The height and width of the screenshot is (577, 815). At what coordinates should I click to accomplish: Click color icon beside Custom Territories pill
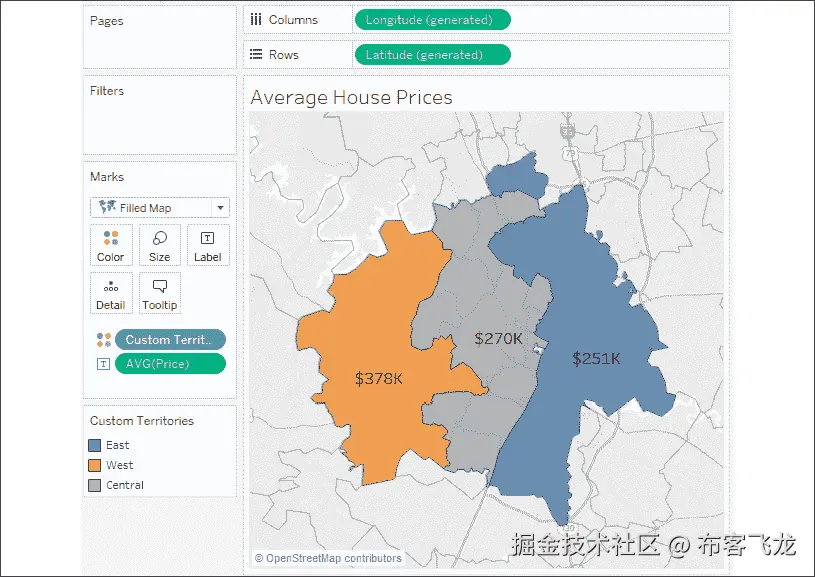point(104,340)
